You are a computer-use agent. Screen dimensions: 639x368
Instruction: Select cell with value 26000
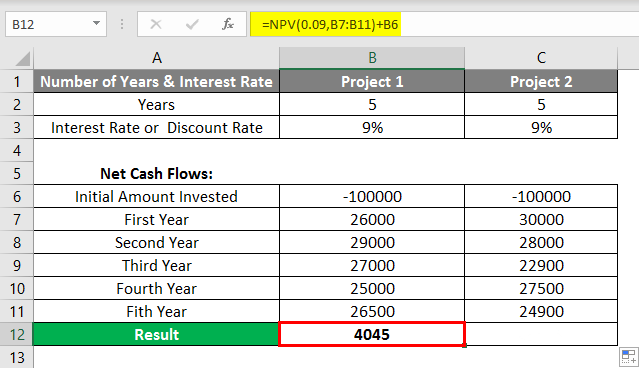pyautogui.click(x=372, y=220)
